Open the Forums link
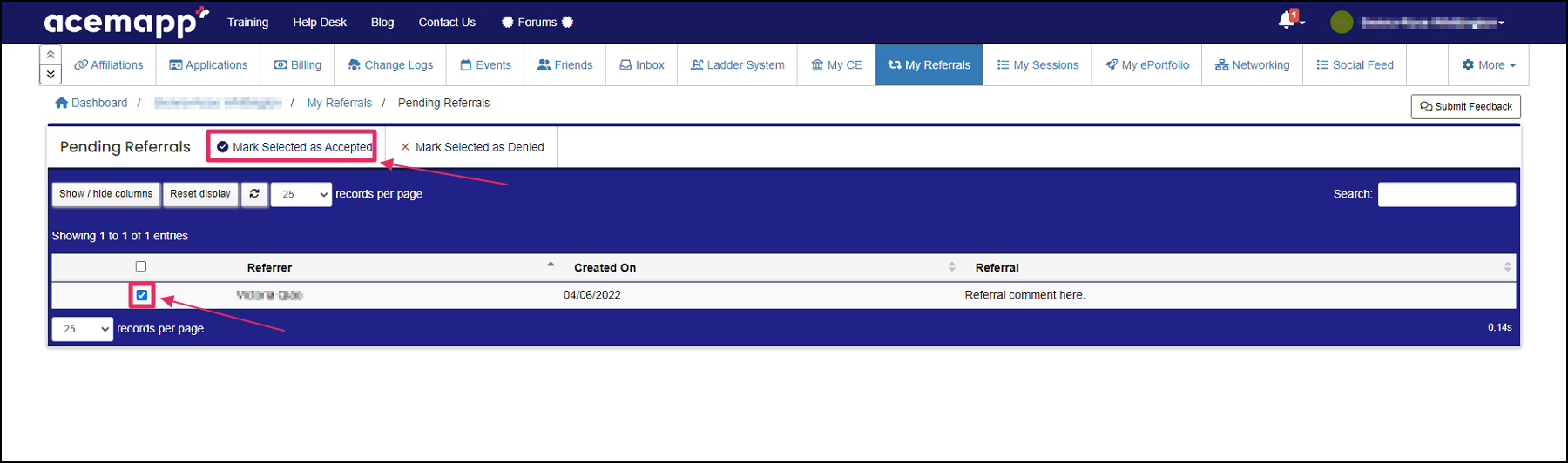The height and width of the screenshot is (463, 1568). 537,23
